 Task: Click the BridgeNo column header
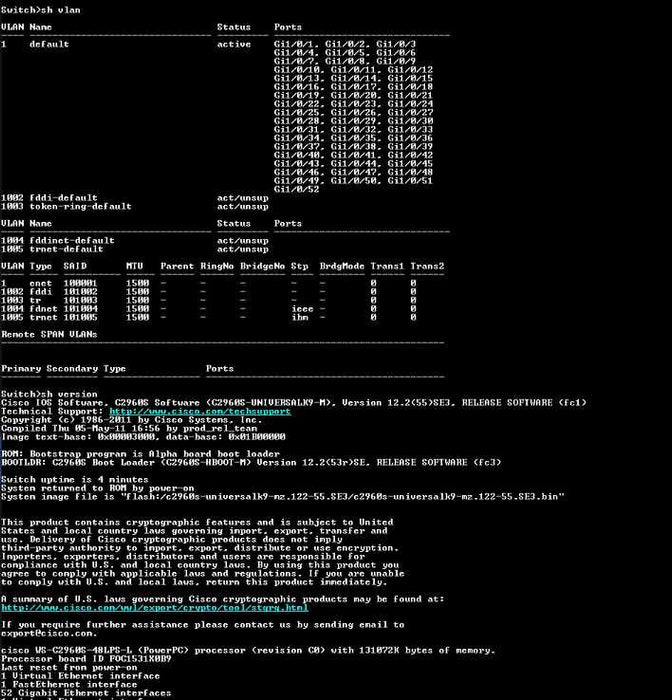[x=263, y=266]
